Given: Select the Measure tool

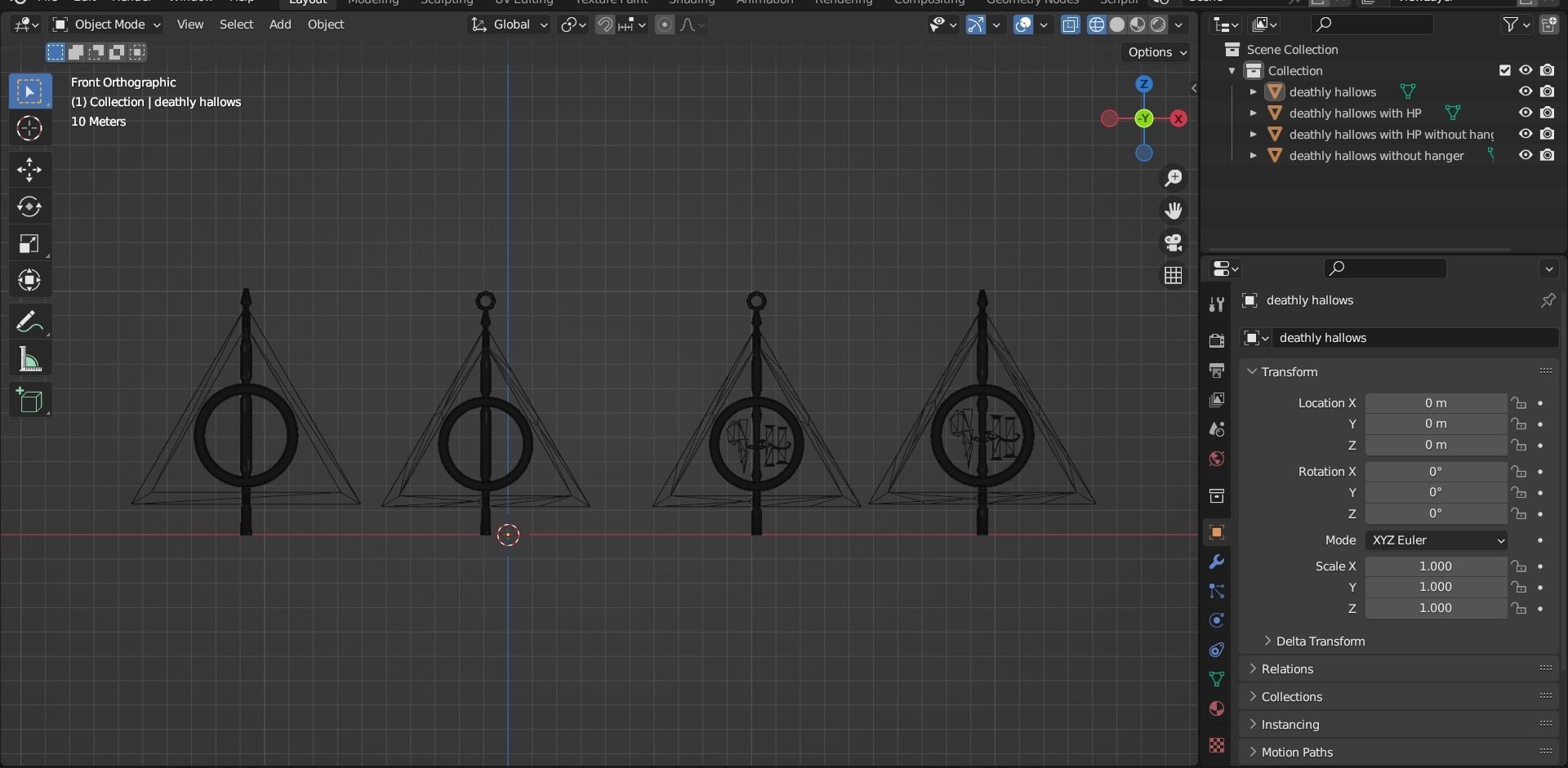Looking at the screenshot, I should click(x=29, y=359).
